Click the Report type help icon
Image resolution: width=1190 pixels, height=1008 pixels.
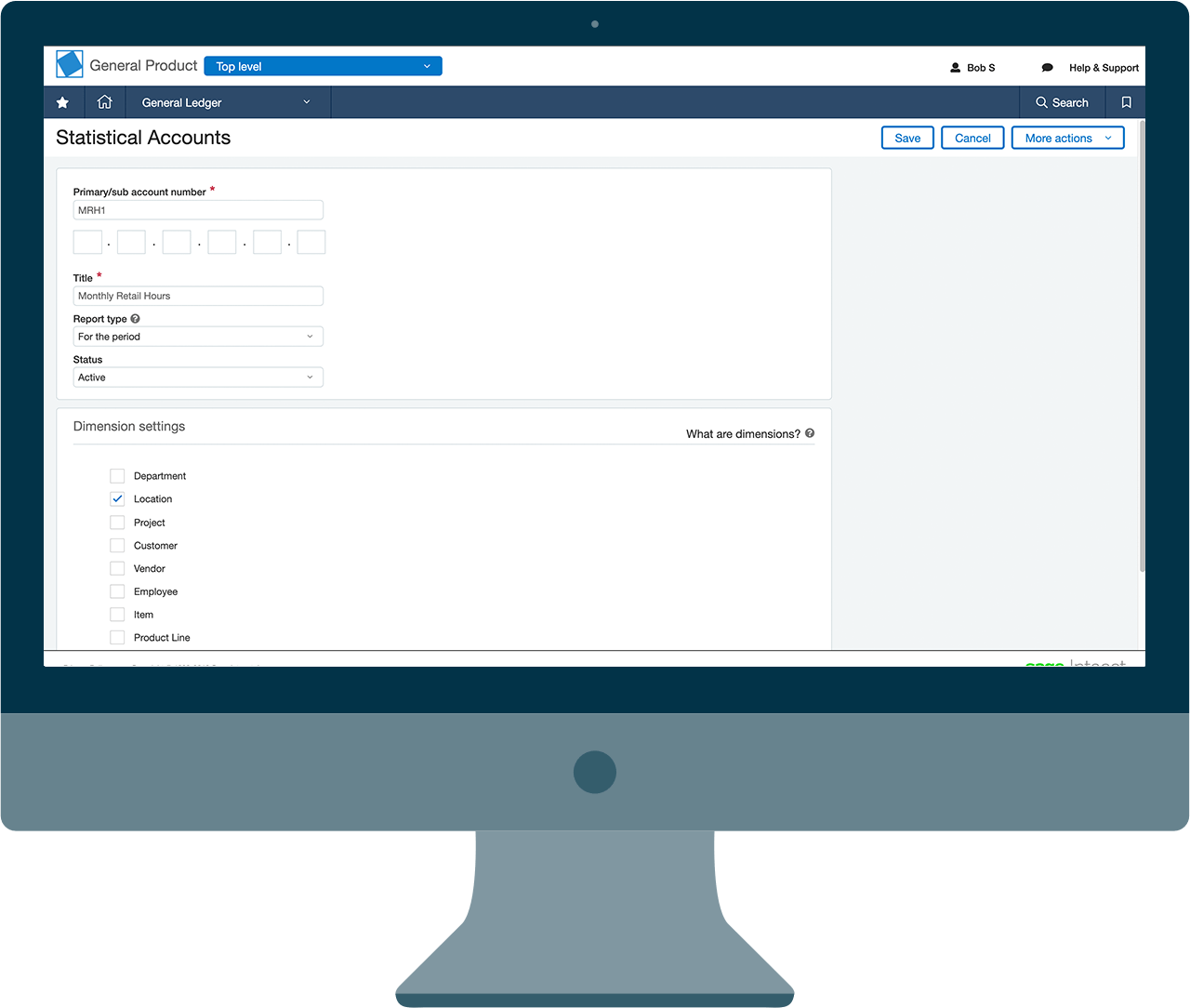135,319
